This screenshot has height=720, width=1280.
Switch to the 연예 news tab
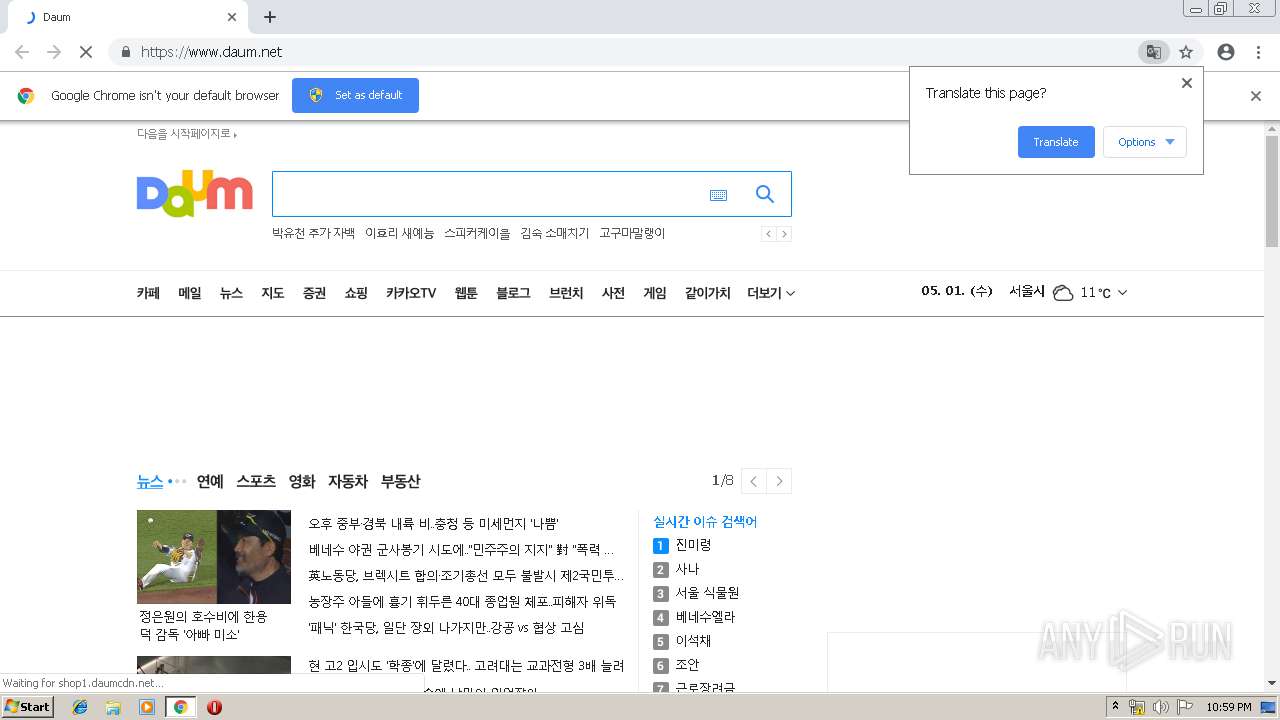click(x=210, y=481)
